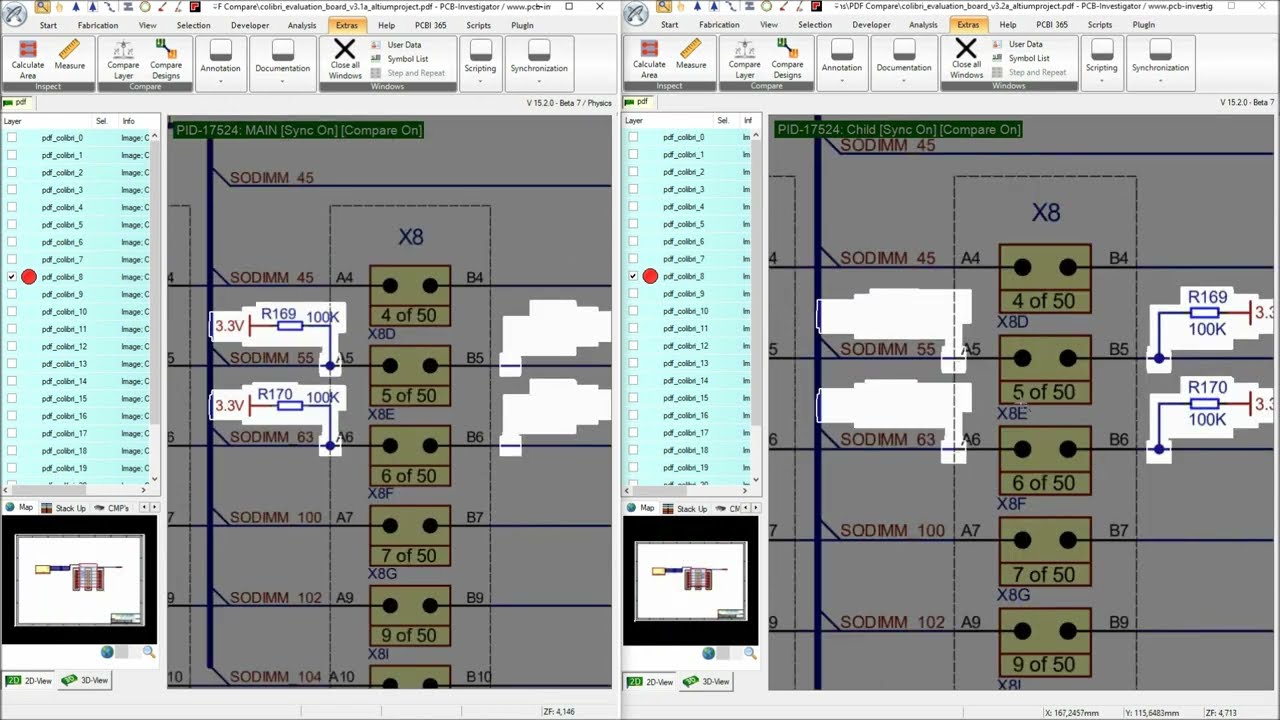This screenshot has width=1280, height=720.
Task: Open Compare Designs in the right window
Action: click(787, 59)
